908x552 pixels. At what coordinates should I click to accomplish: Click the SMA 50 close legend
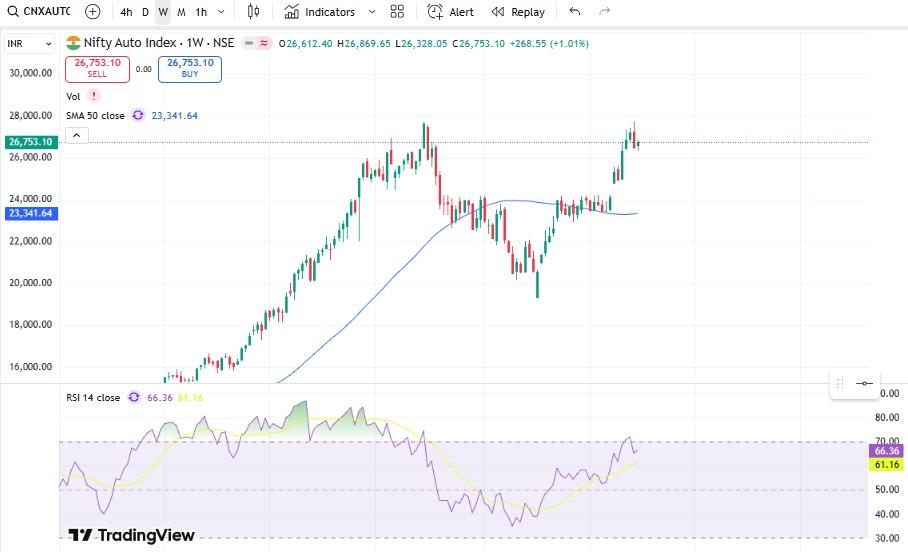point(95,116)
